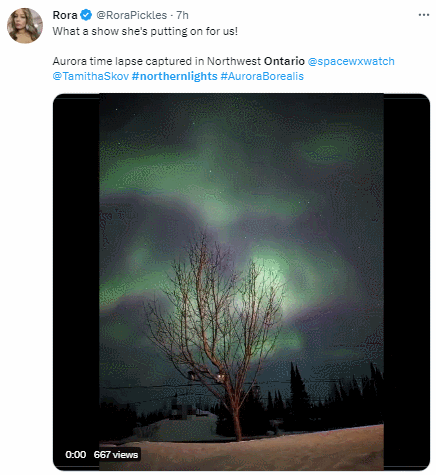
Task: Open the @RoraPickles handle
Action: (x=132, y=15)
